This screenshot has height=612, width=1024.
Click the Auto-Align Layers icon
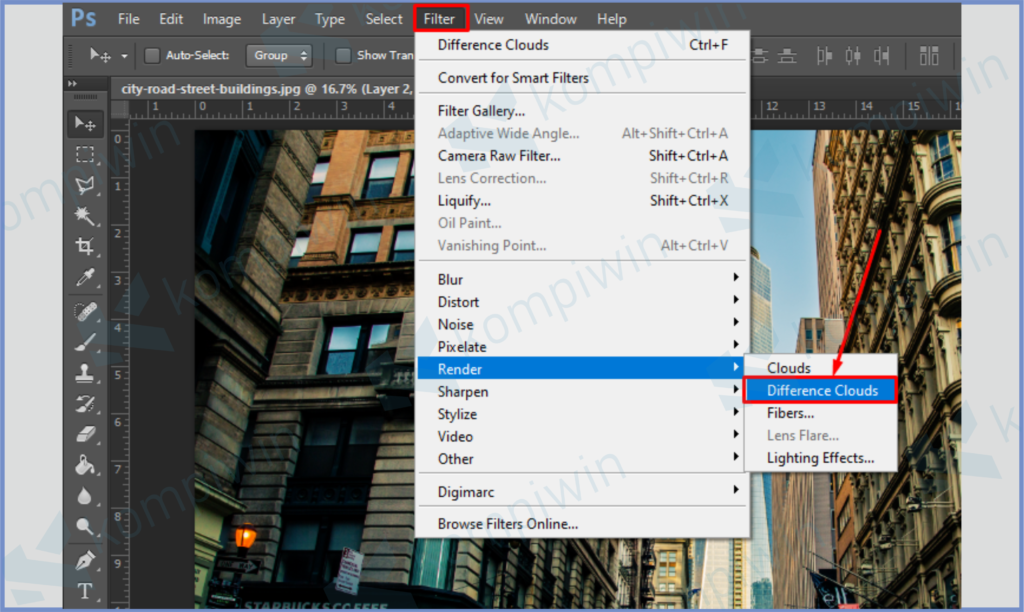pos(929,56)
